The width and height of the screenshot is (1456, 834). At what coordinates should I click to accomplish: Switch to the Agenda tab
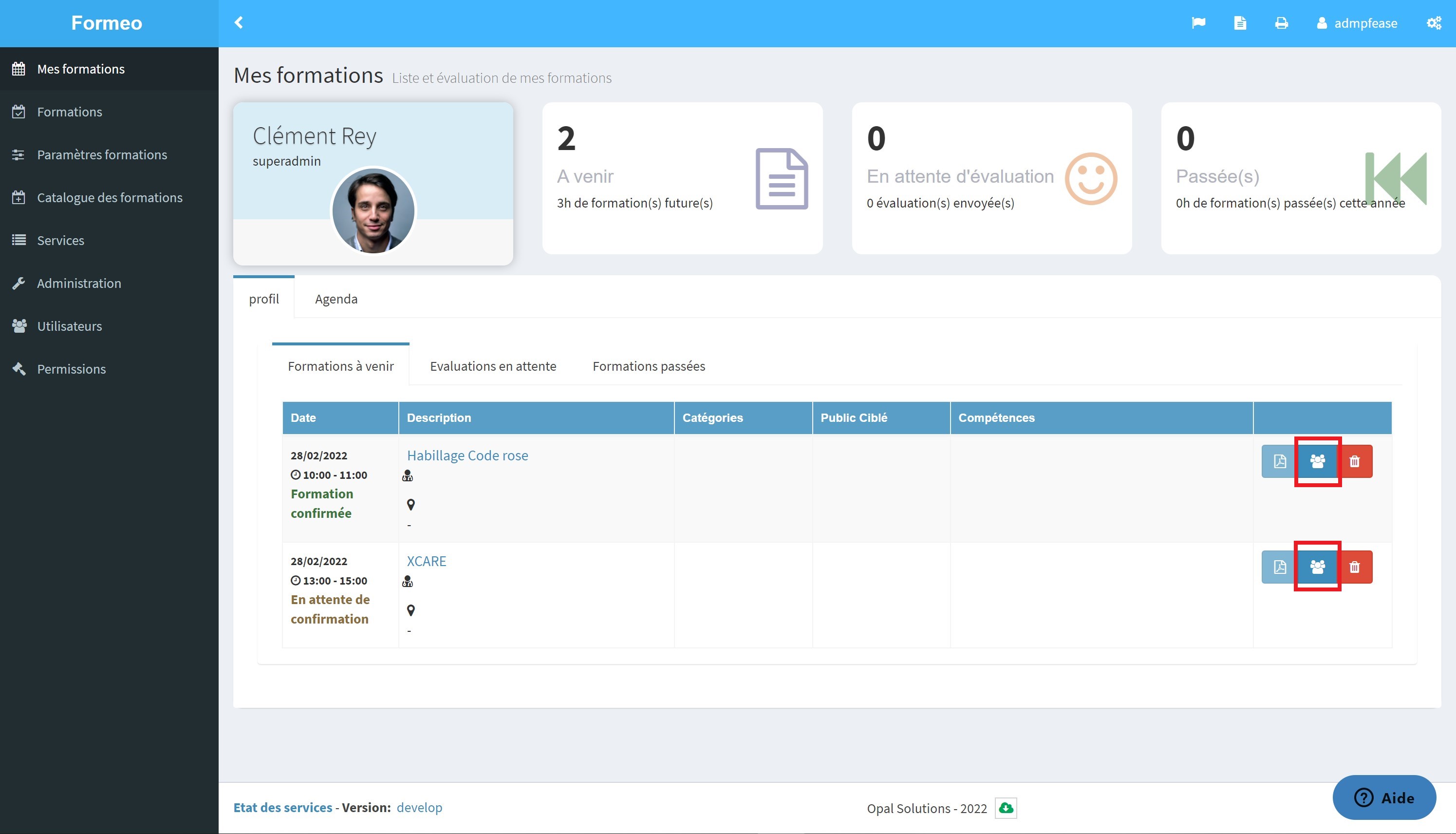pos(336,299)
